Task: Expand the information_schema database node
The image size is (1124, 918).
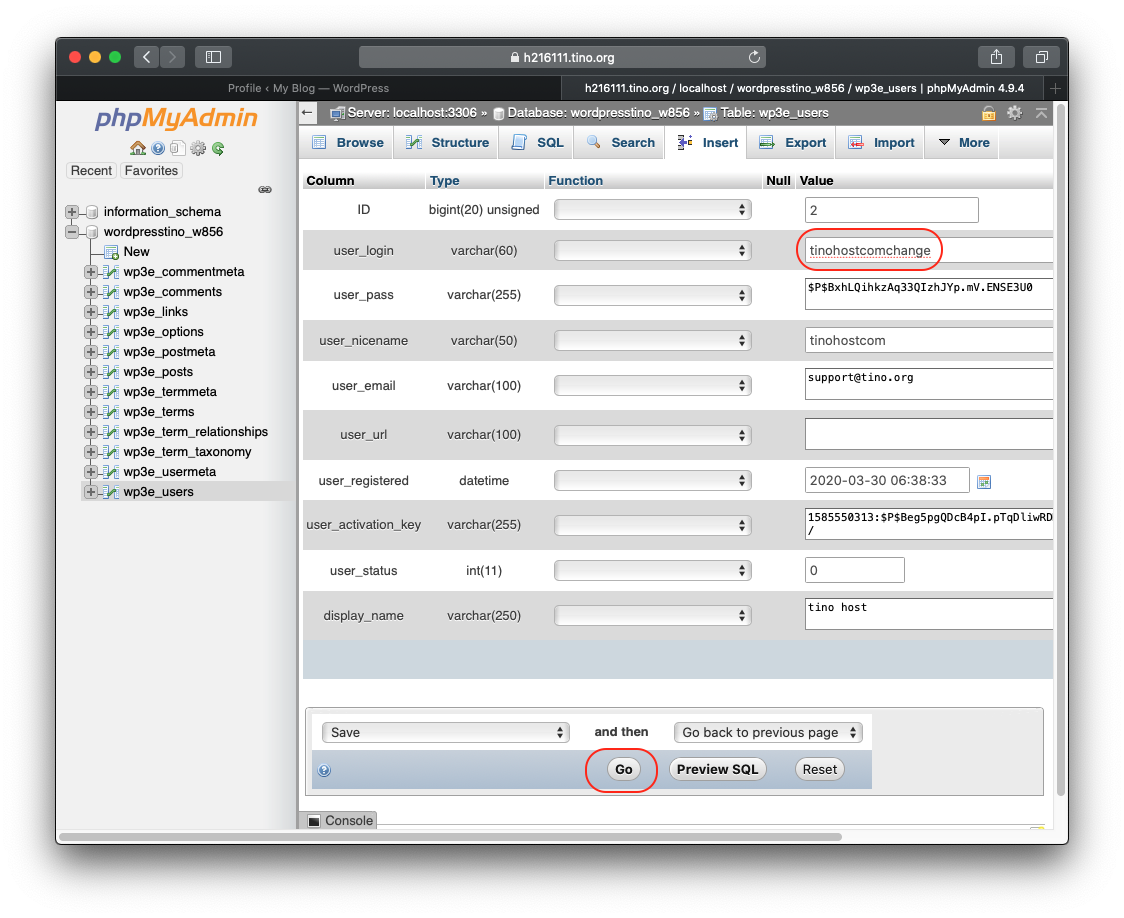Action: coord(72,212)
